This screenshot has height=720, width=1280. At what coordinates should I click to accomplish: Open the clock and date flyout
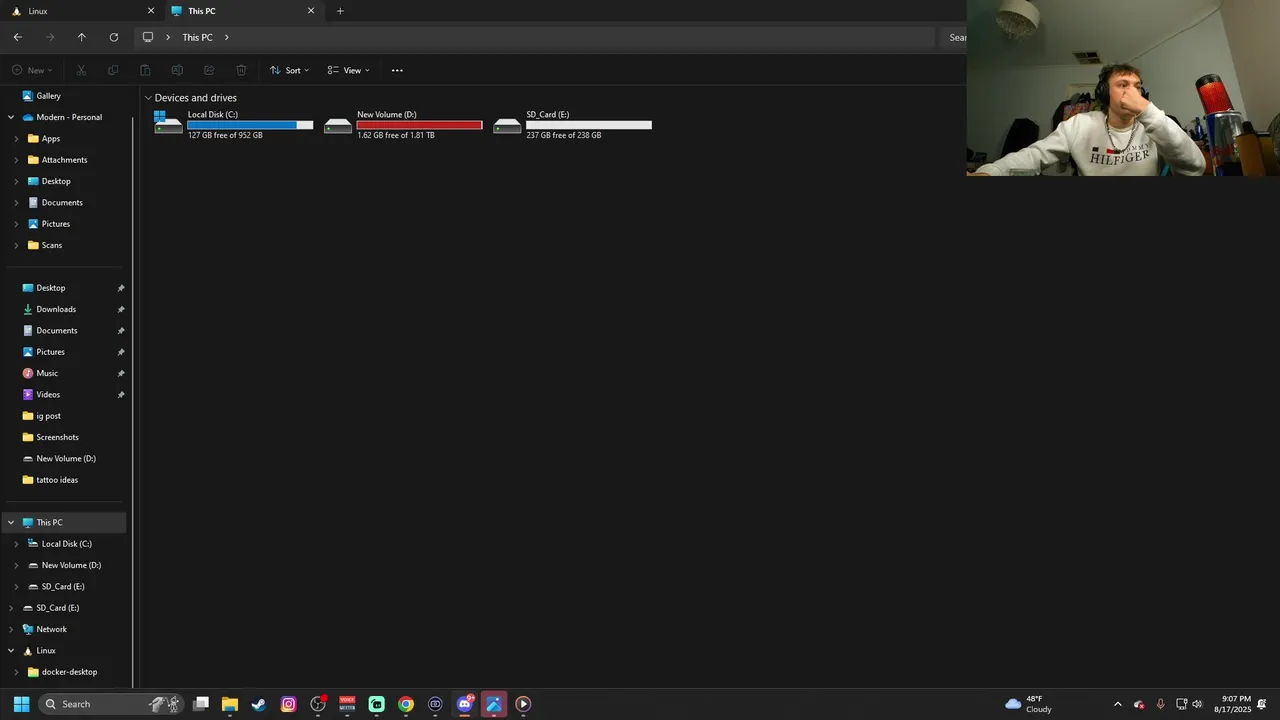click(x=1232, y=704)
